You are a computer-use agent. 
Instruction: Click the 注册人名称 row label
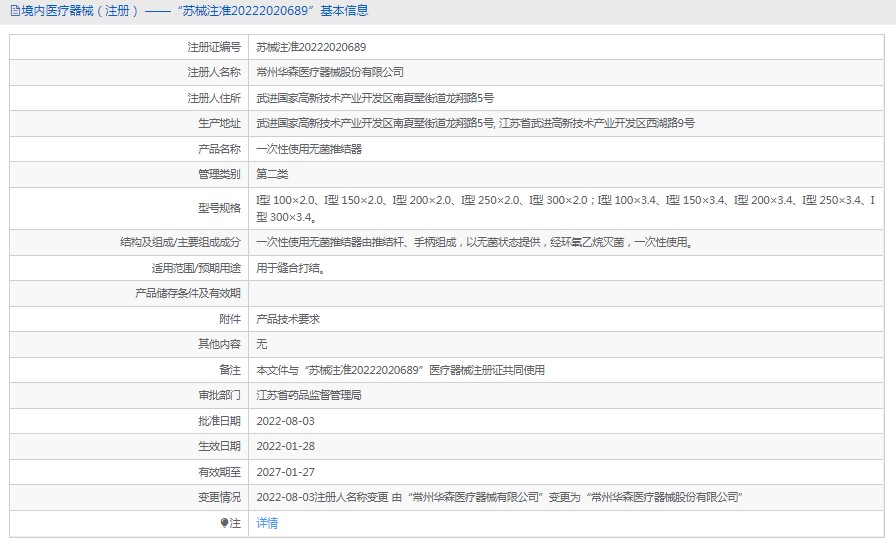tap(214, 73)
